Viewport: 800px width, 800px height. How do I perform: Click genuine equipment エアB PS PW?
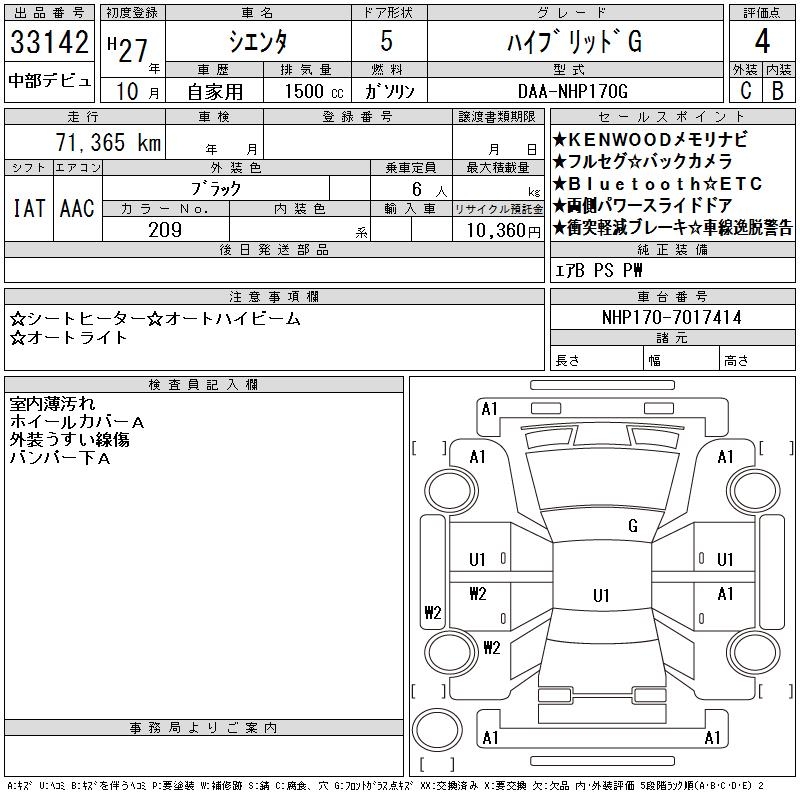598,270
